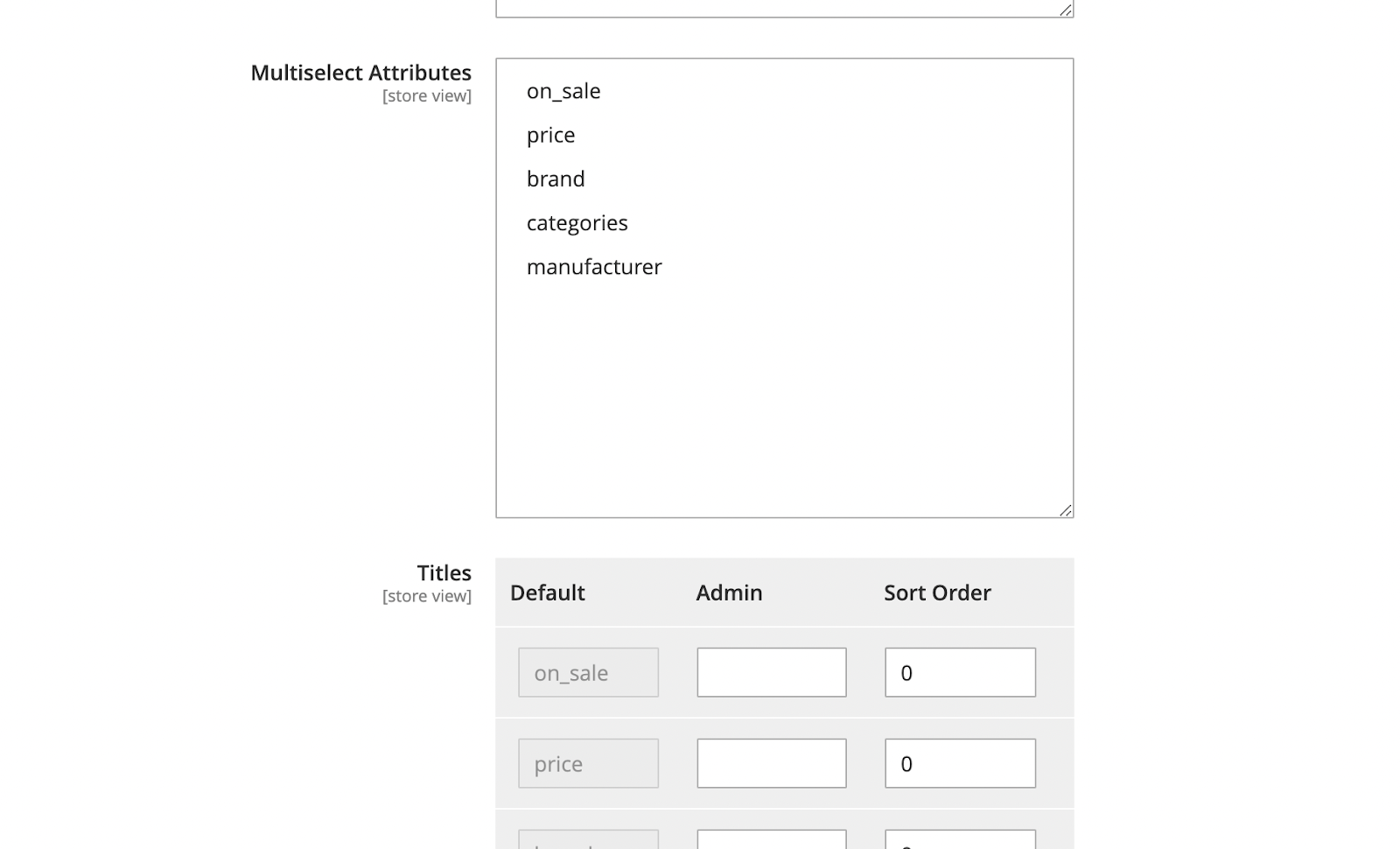This screenshot has width=1400, height=849.
Task: Click resize handle of upper textarea
Action: point(1065,10)
